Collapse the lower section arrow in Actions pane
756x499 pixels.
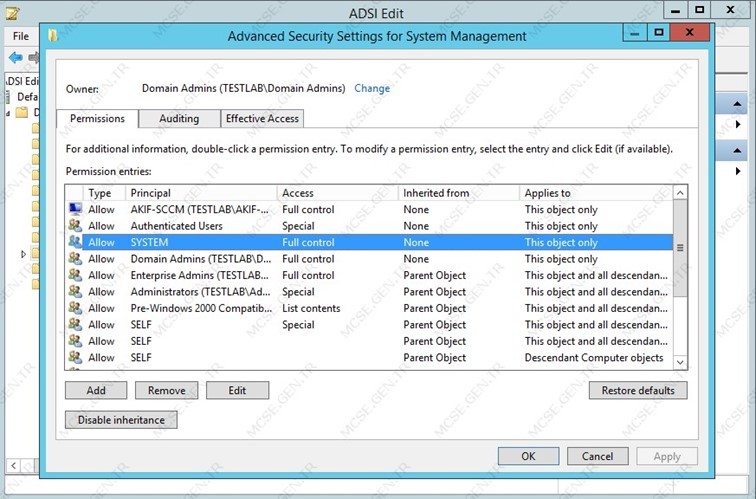737,150
